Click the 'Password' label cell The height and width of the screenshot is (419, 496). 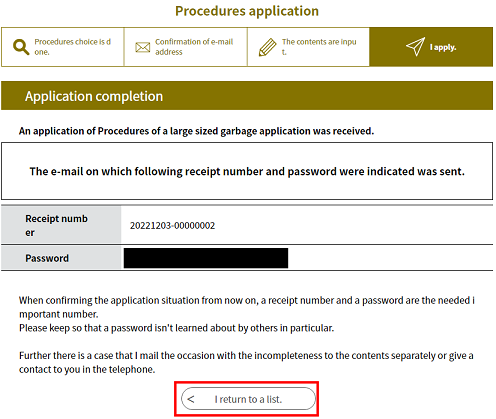coord(61,258)
